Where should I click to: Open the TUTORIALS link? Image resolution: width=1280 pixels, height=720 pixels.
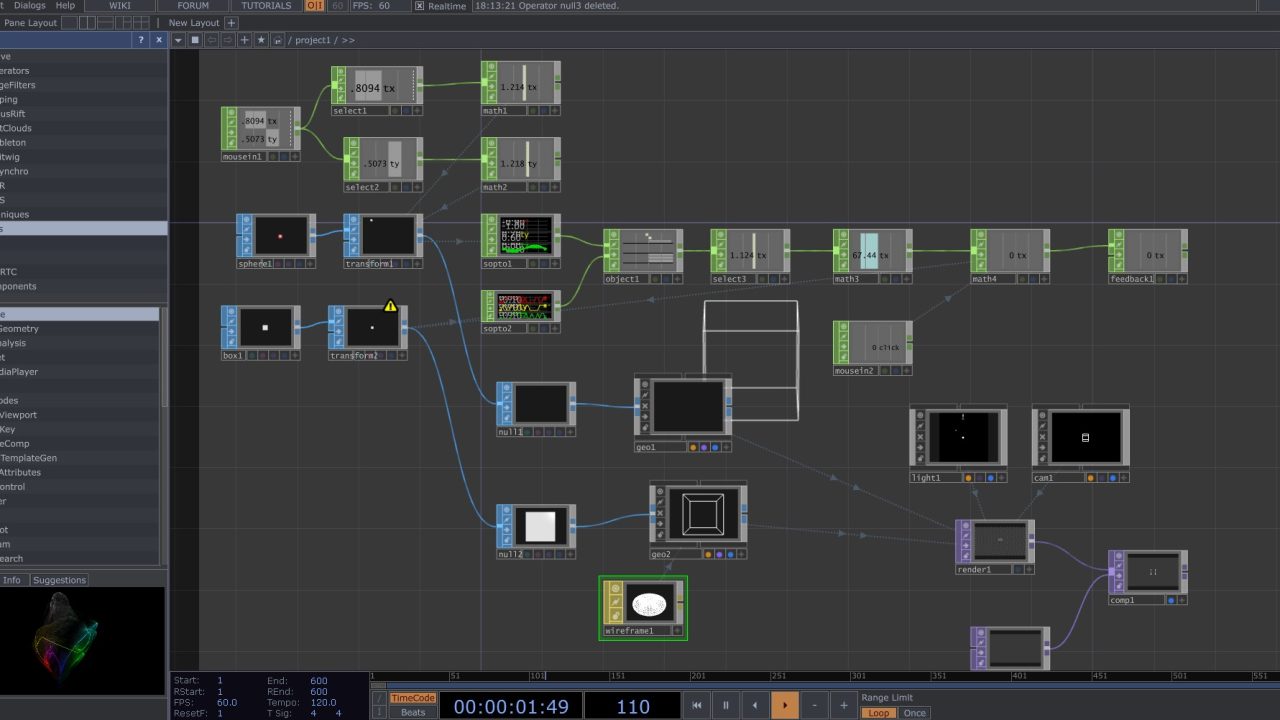pos(266,6)
